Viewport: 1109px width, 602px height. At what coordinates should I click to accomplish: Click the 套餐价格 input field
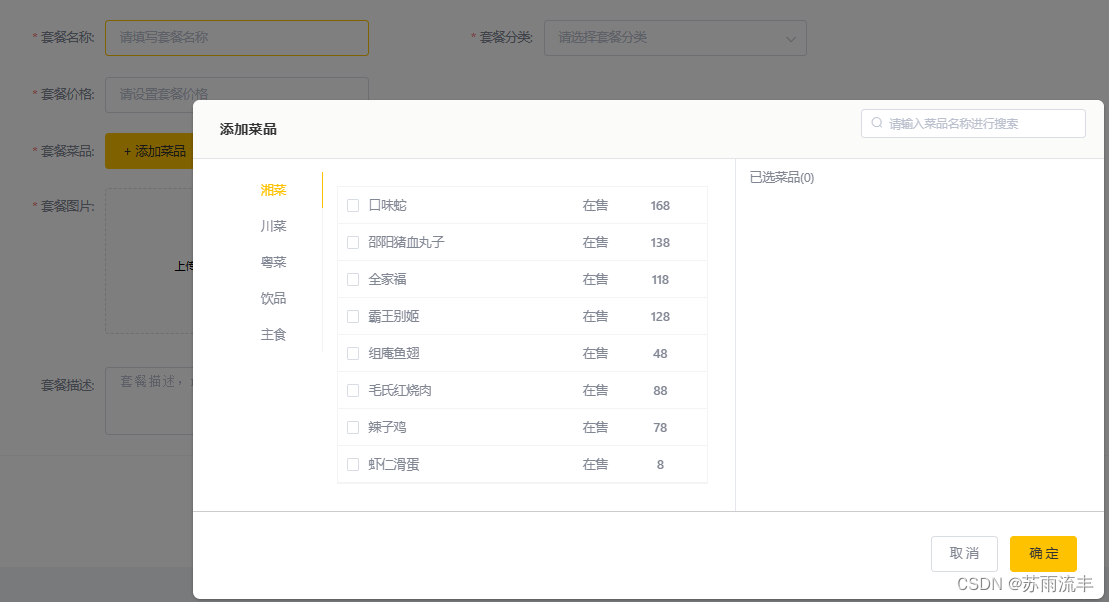pos(237,94)
